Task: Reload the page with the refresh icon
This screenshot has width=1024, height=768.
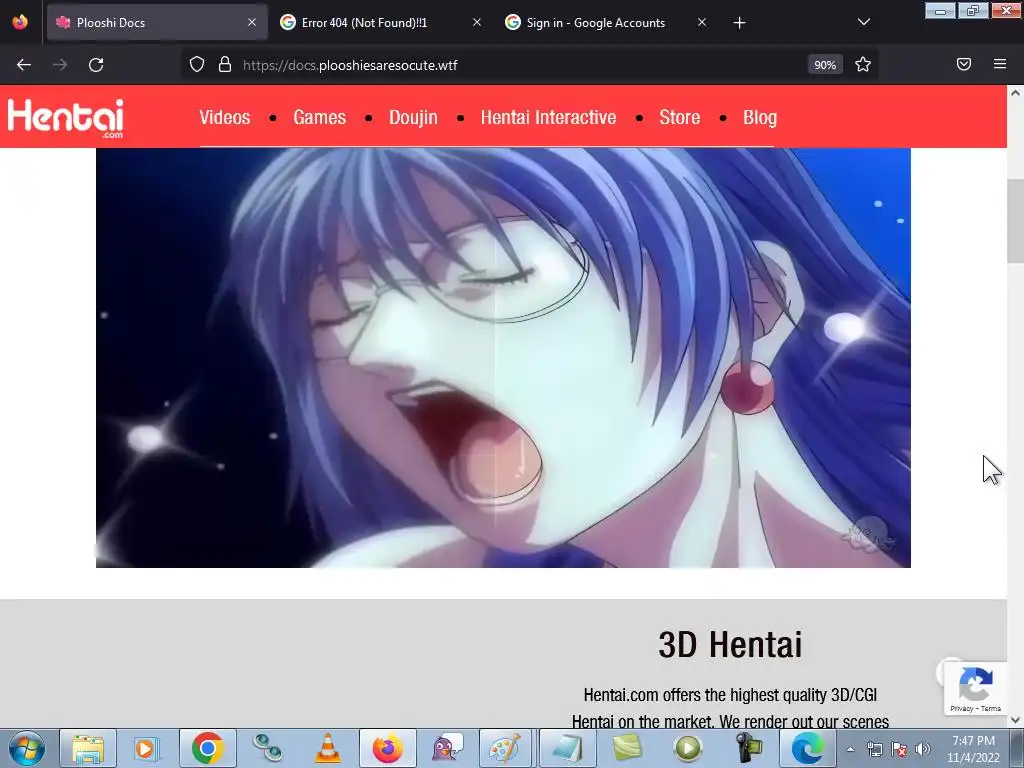Action: [96, 65]
